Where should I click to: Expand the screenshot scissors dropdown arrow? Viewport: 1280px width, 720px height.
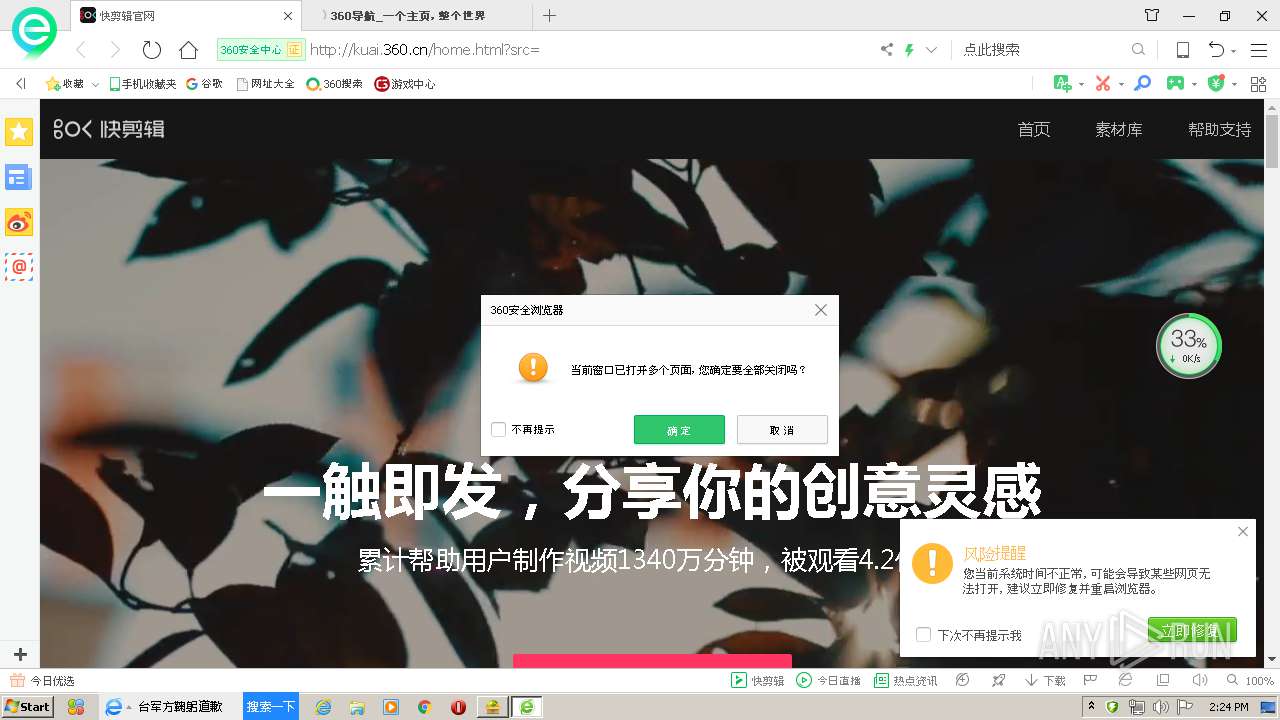click(x=1121, y=85)
